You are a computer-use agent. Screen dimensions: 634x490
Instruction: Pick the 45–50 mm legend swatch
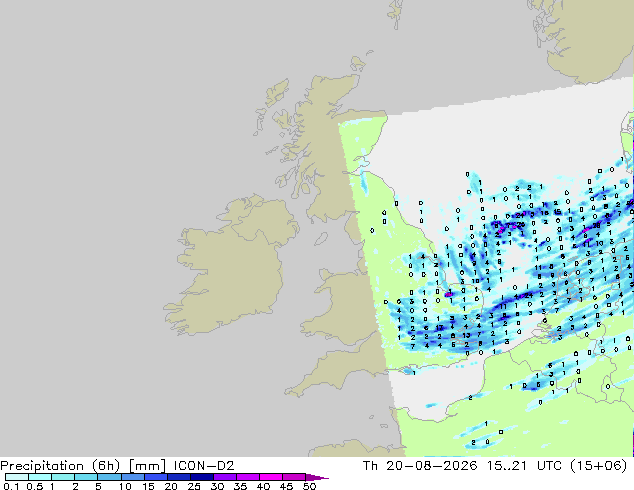294,477
